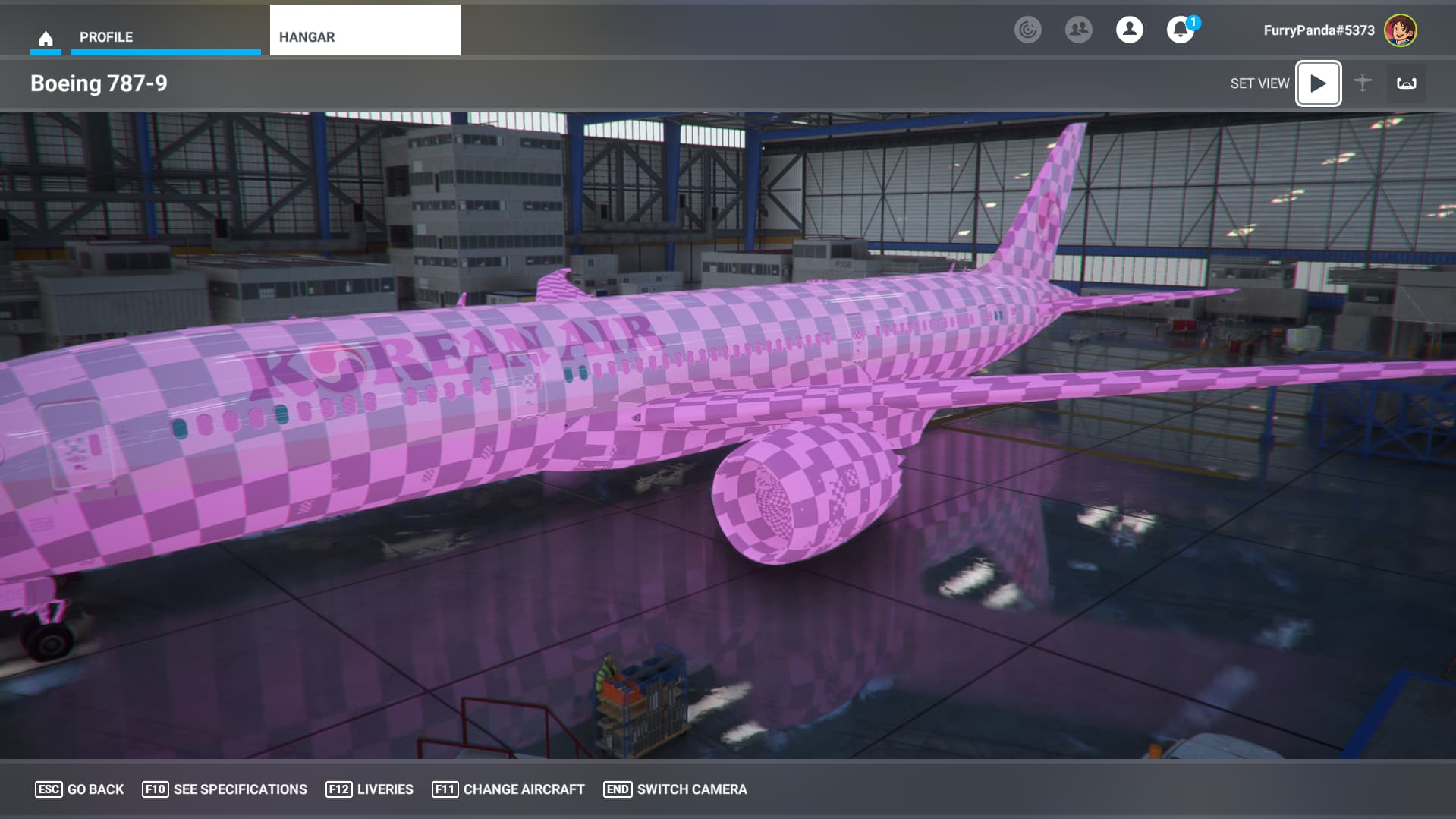Open the LIVERIES menu
Screen dimensions: 1456x819
click(385, 789)
